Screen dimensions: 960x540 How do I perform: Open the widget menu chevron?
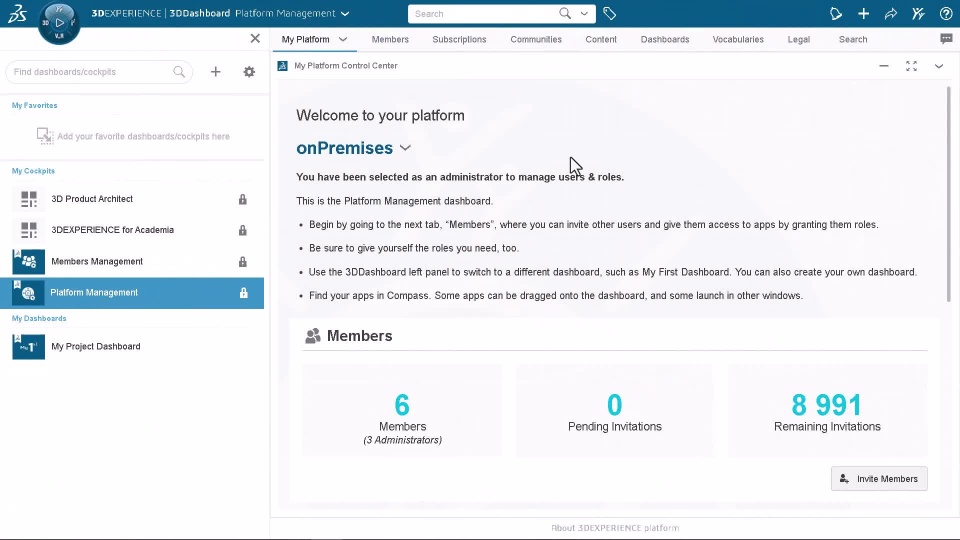939,66
